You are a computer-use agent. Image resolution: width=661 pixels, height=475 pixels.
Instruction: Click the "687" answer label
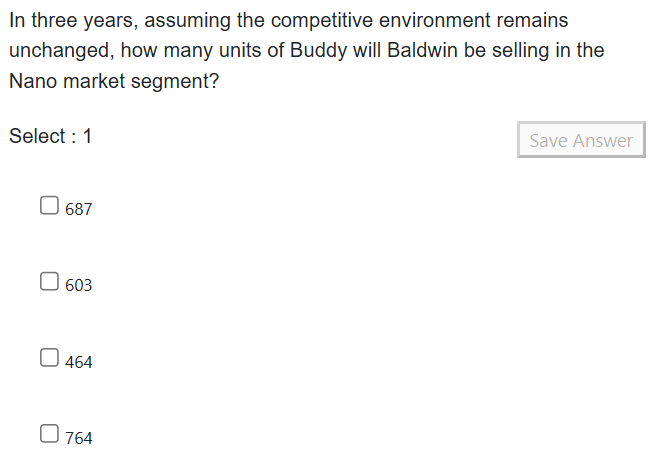pos(79,209)
